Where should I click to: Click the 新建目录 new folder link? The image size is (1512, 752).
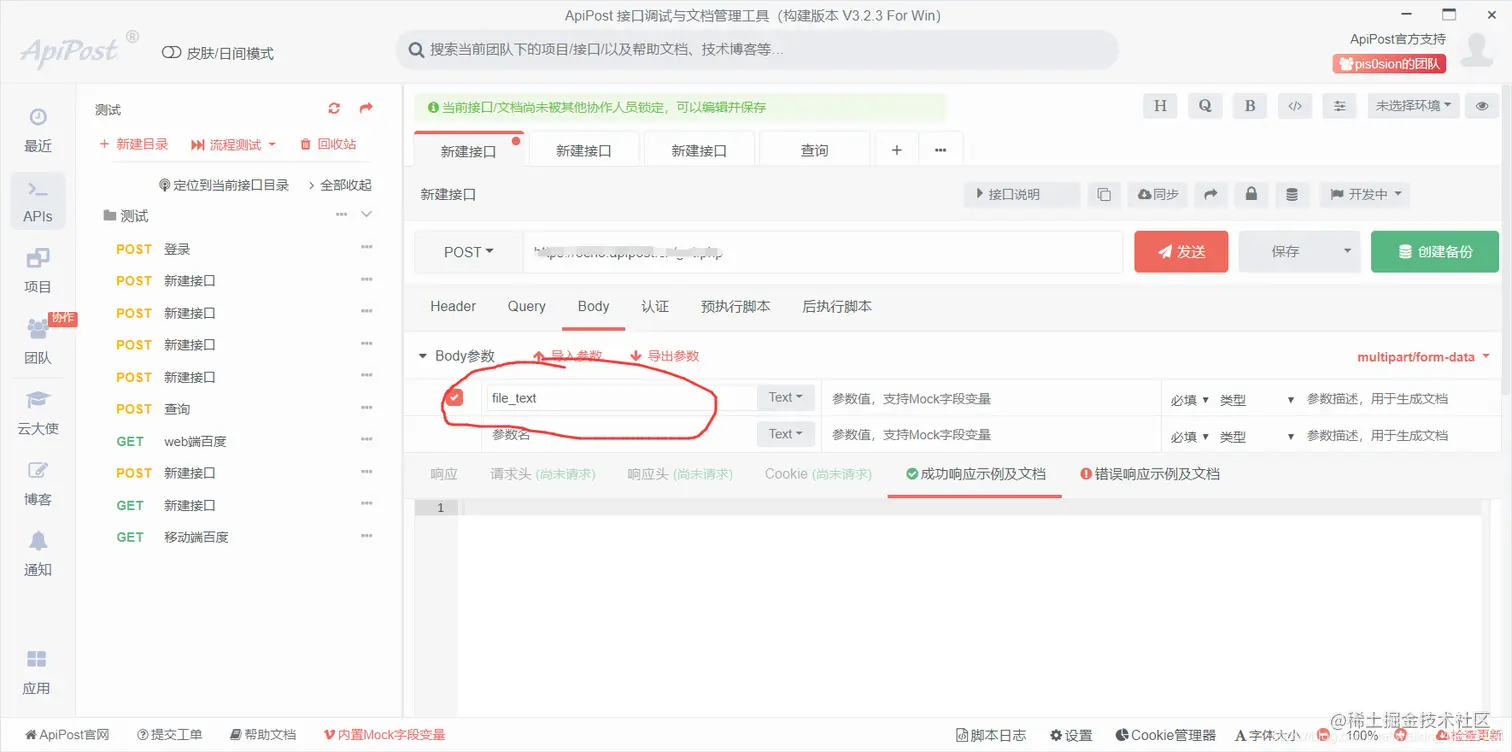134,145
